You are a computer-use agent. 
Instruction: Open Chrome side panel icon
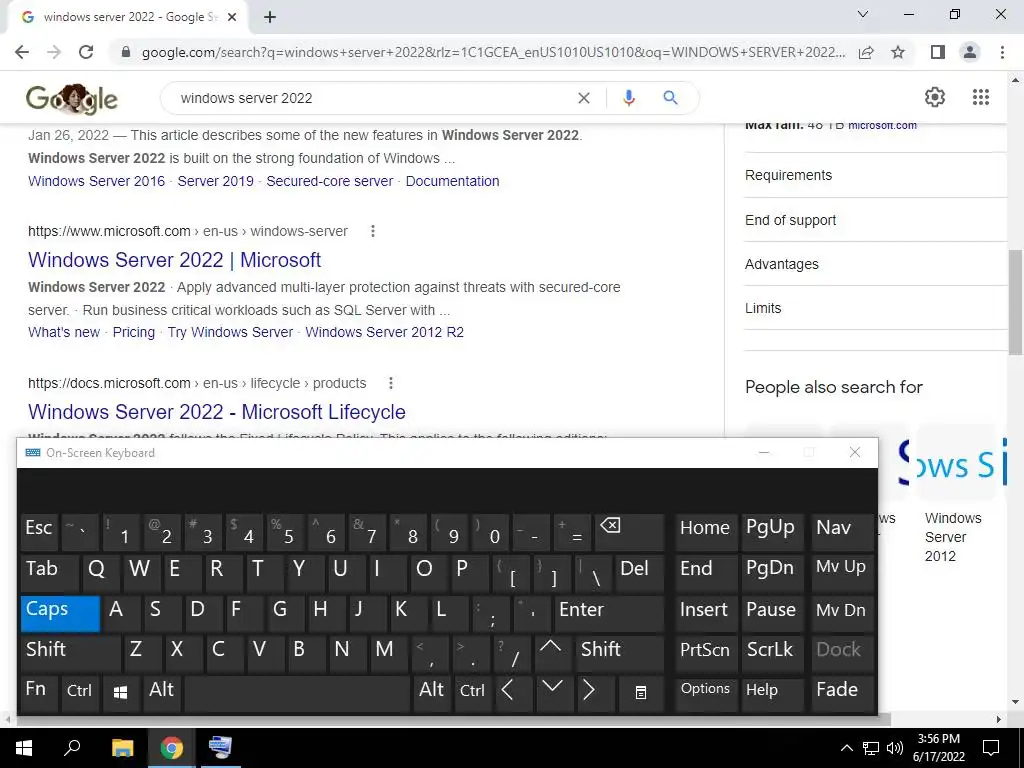pos(938,52)
